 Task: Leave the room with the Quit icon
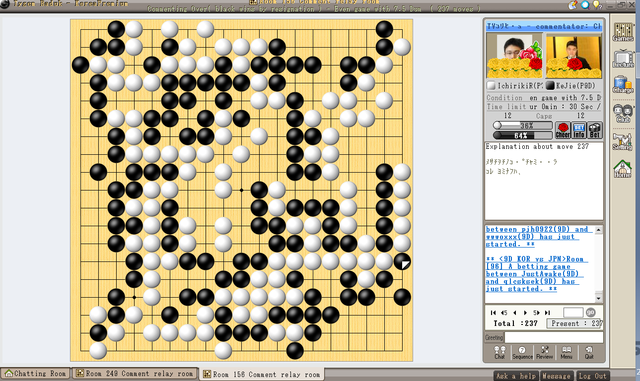(x=589, y=352)
